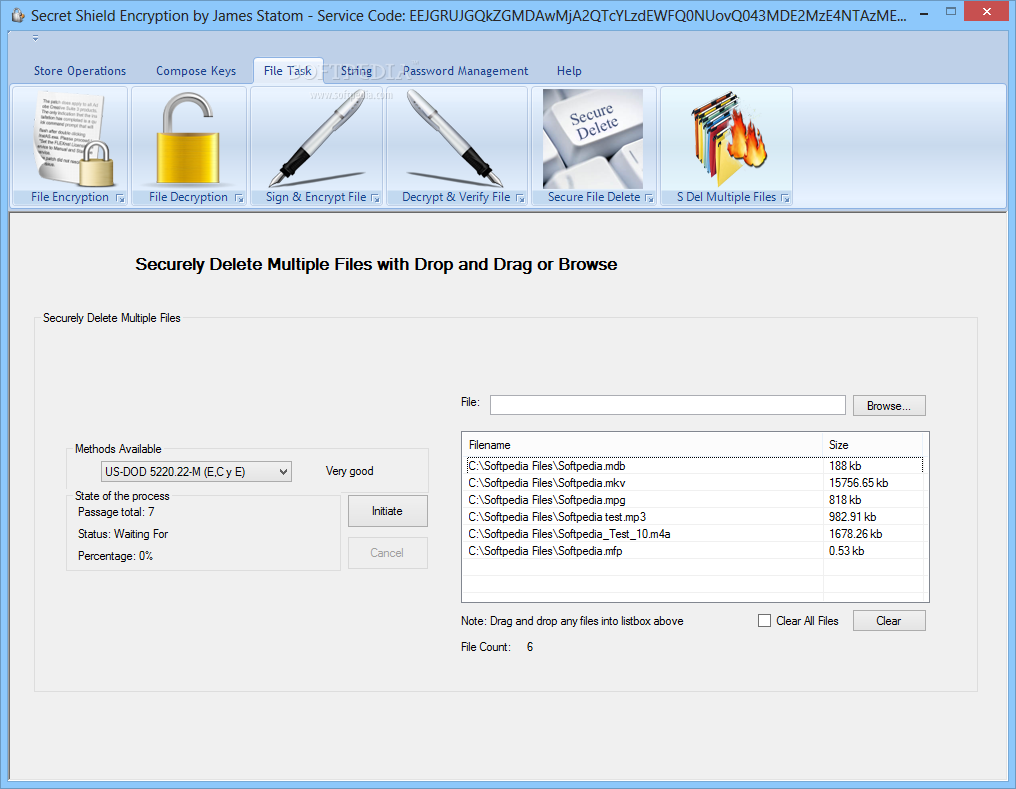Open the String tab
Viewport: 1016px width, 789px height.
[x=356, y=71]
